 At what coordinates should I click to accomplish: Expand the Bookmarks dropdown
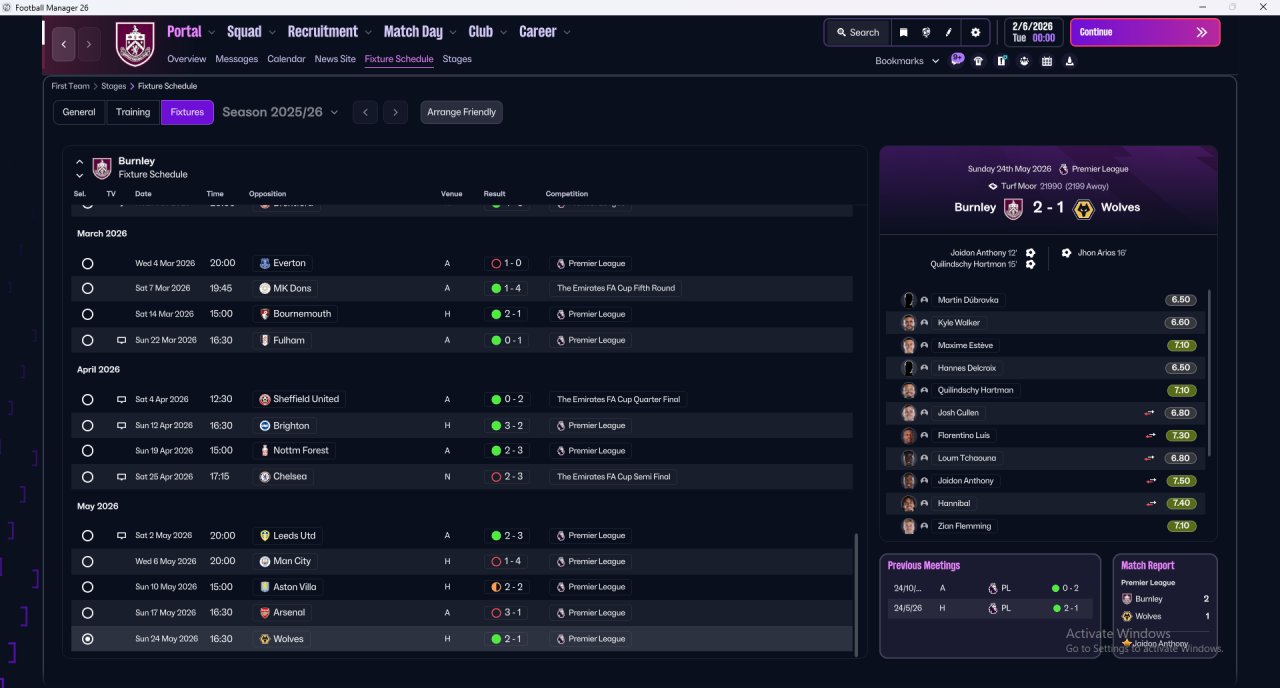(x=907, y=61)
